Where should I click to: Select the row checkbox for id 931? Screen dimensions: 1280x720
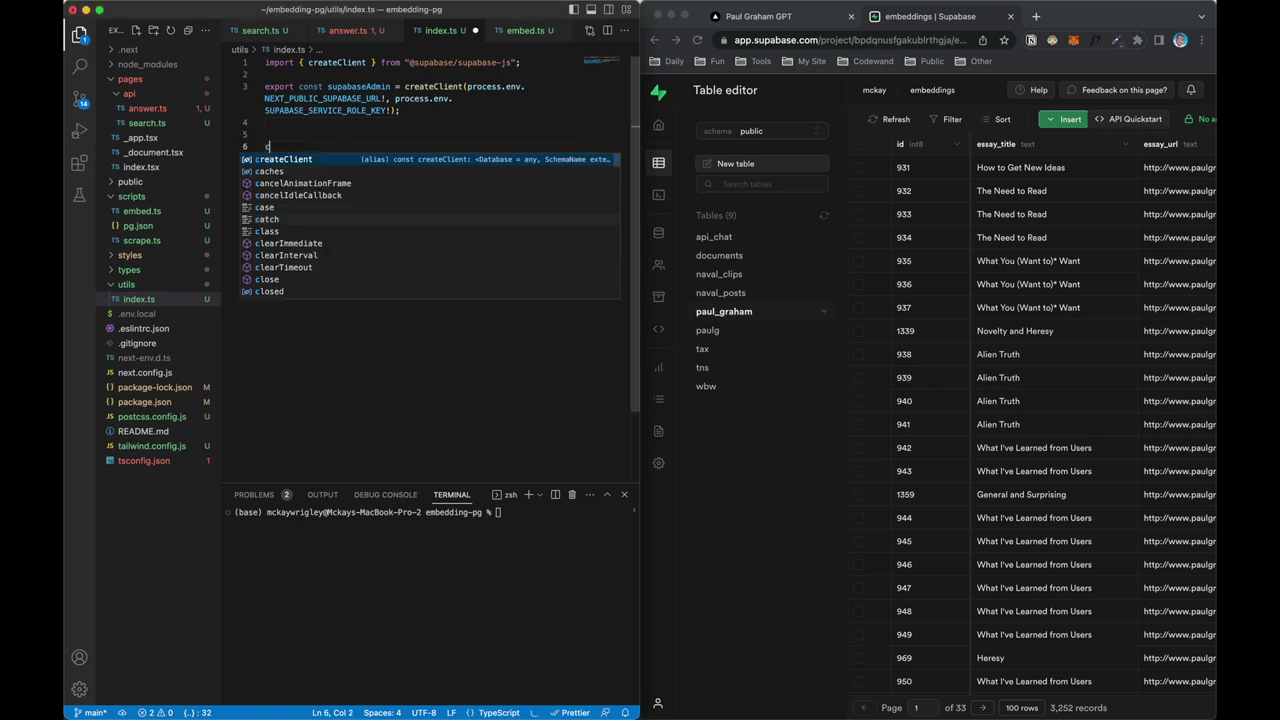859,168
